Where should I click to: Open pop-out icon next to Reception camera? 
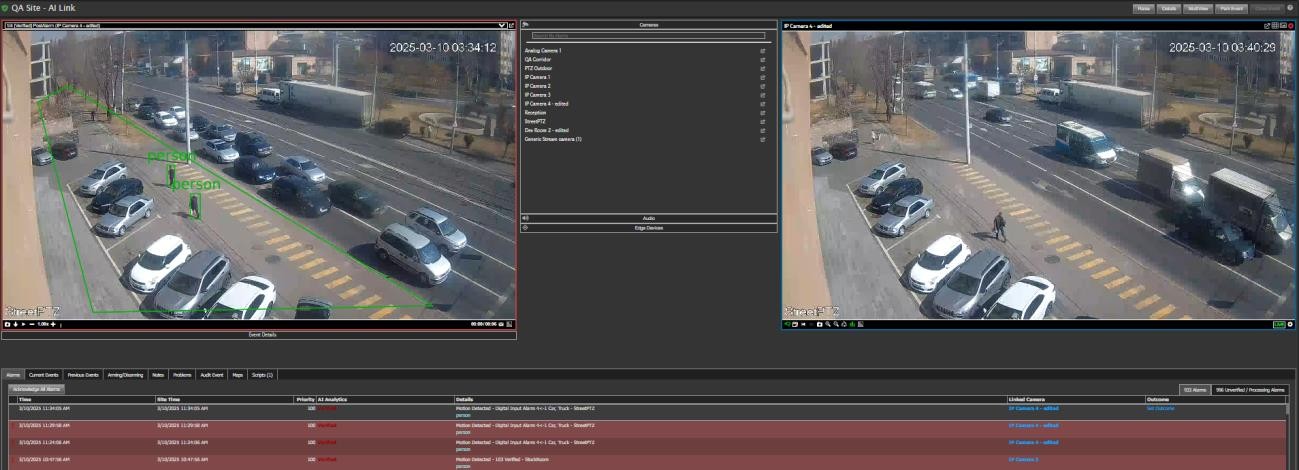pyautogui.click(x=763, y=113)
